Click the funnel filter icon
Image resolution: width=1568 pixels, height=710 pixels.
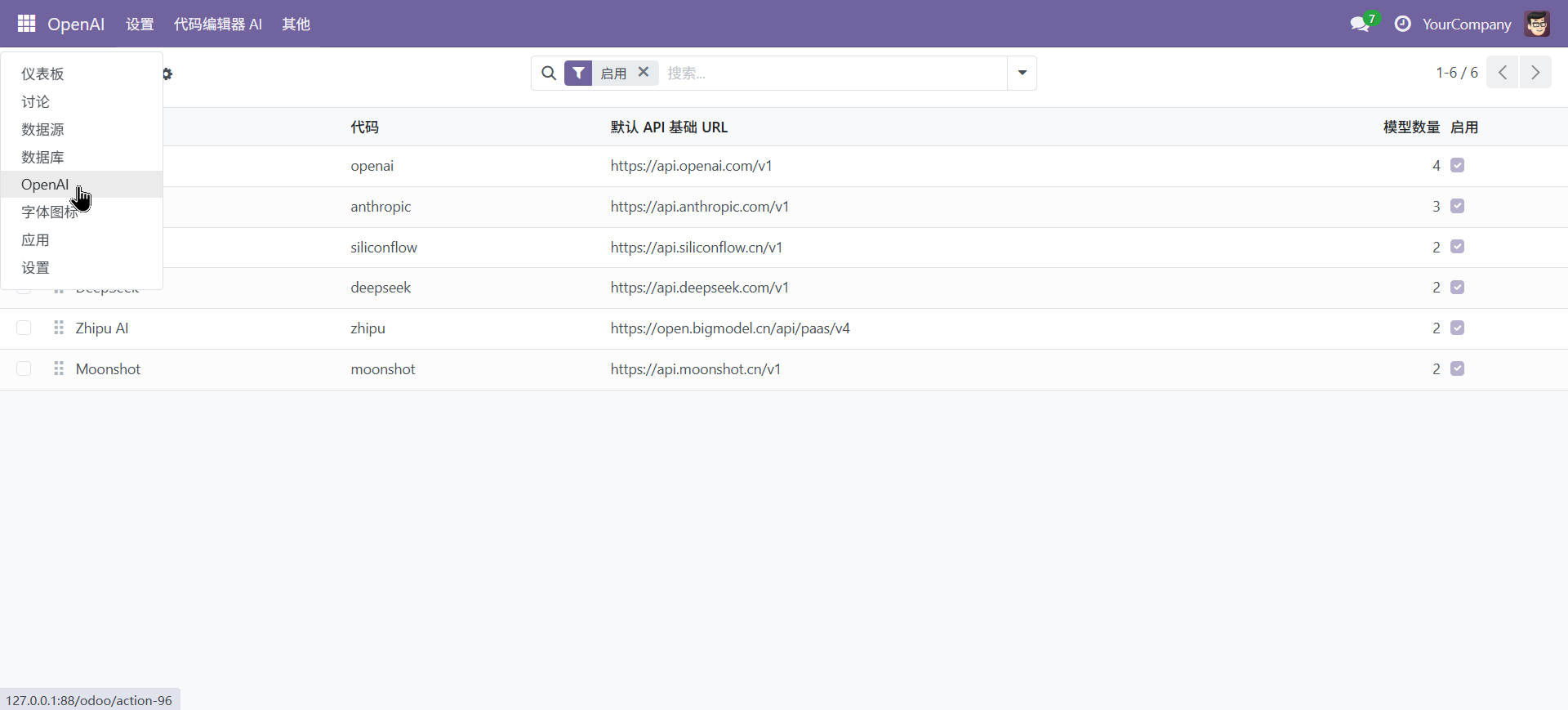(578, 74)
